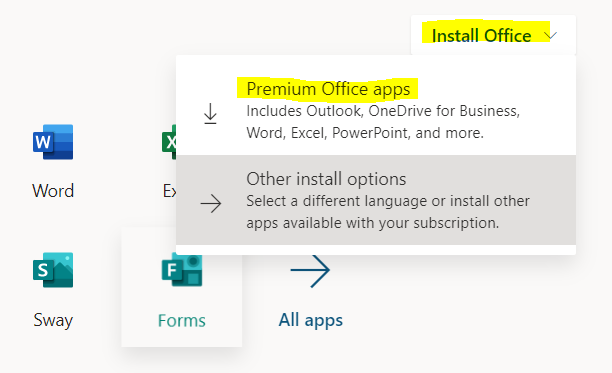Open the All apps link

(311, 320)
